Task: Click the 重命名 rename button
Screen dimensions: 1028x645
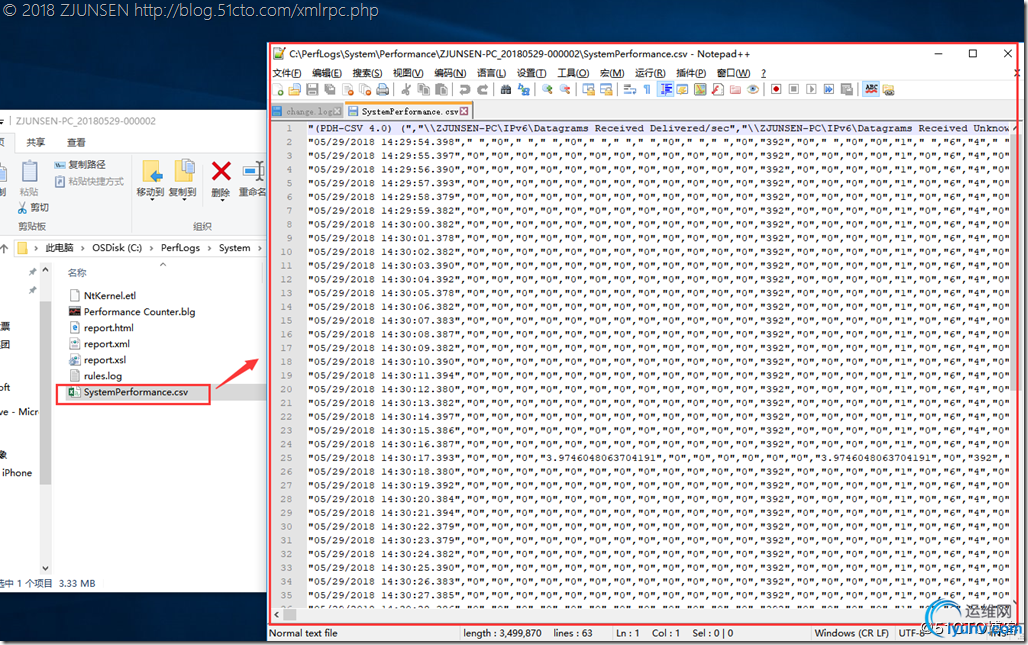Action: [x=252, y=178]
